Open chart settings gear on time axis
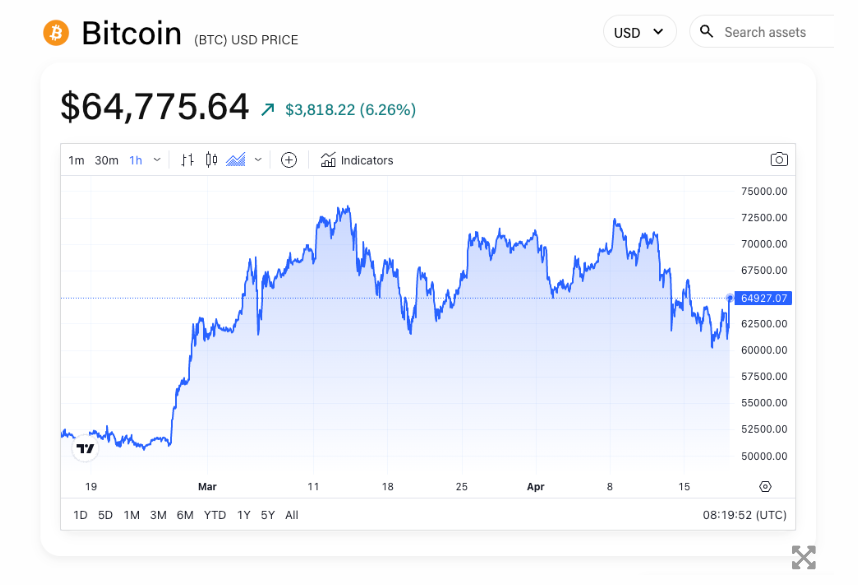 (765, 487)
